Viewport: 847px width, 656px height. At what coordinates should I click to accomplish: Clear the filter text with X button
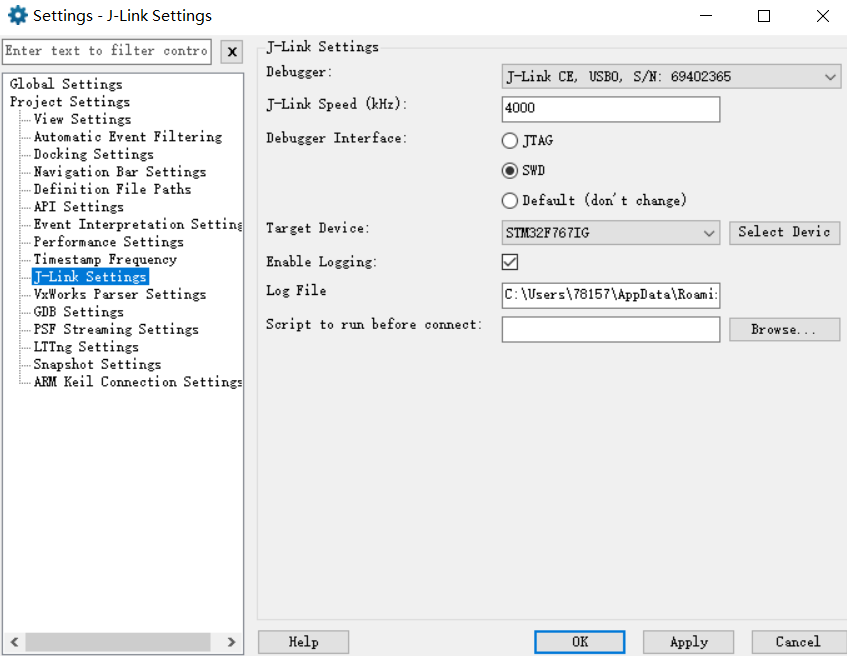point(232,52)
